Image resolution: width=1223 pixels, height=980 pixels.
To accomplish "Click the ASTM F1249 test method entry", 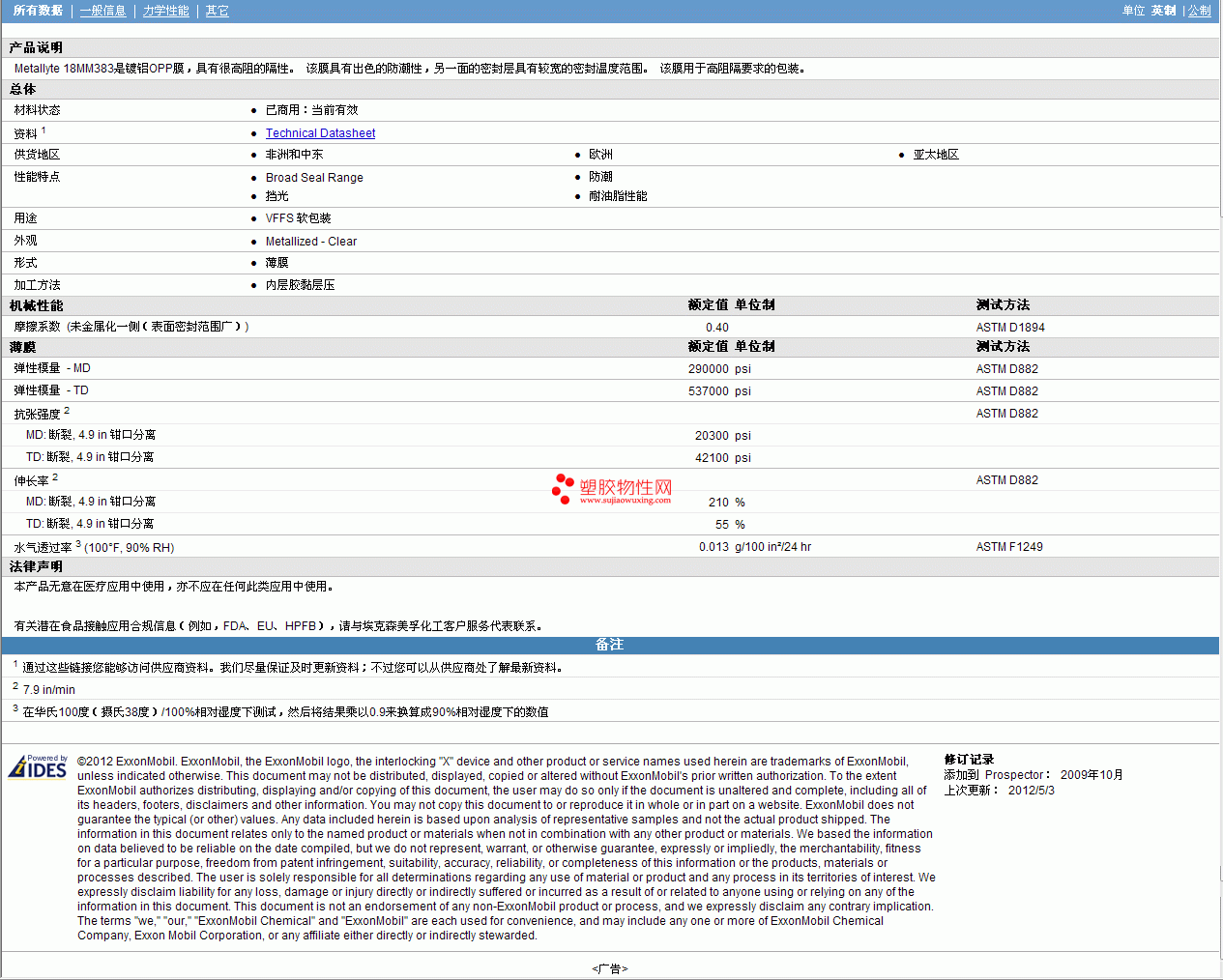I will tap(1008, 547).
